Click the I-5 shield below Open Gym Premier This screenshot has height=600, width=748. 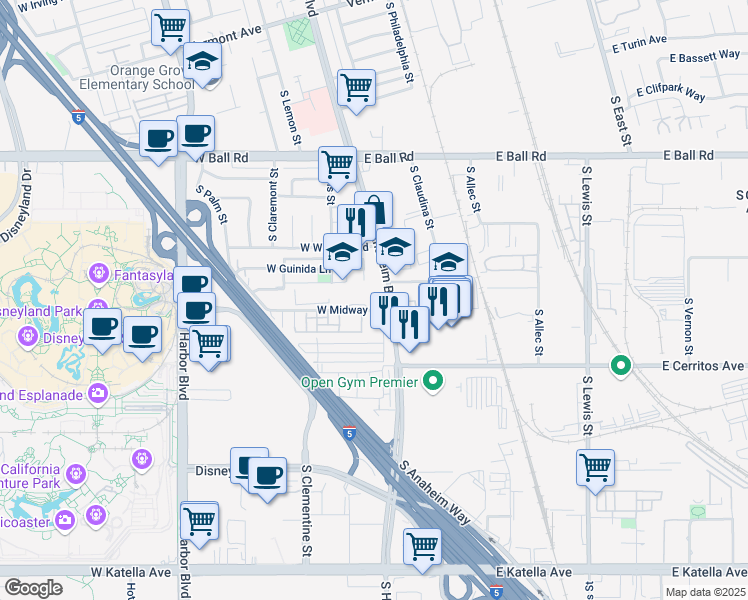point(350,433)
